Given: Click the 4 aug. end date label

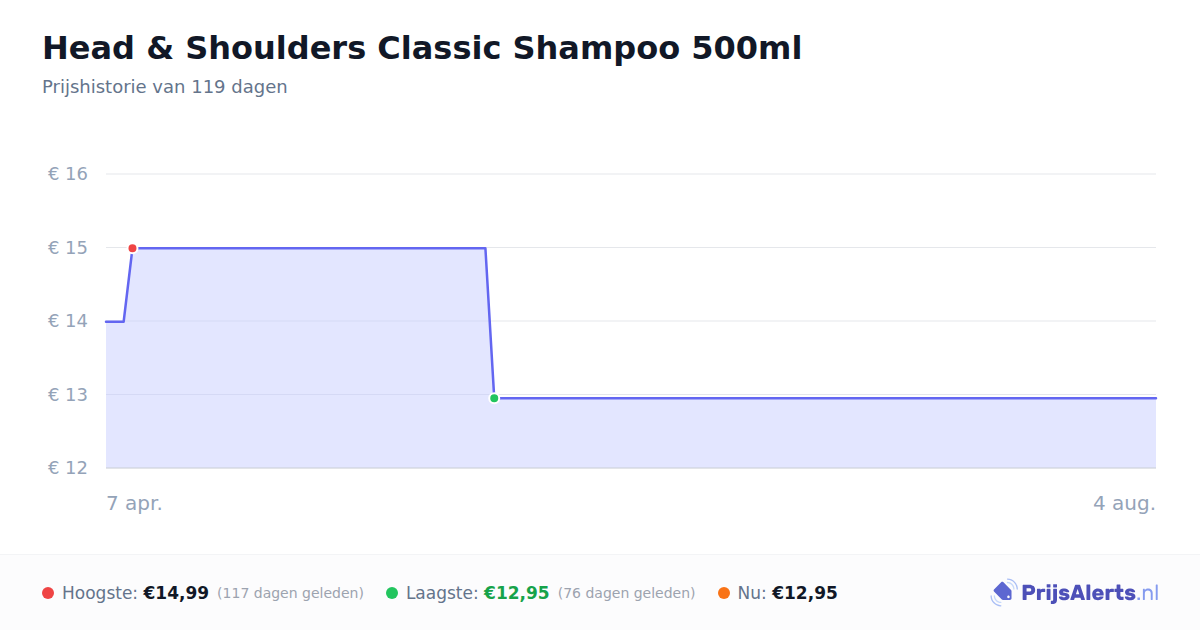Looking at the screenshot, I should 1124,503.
